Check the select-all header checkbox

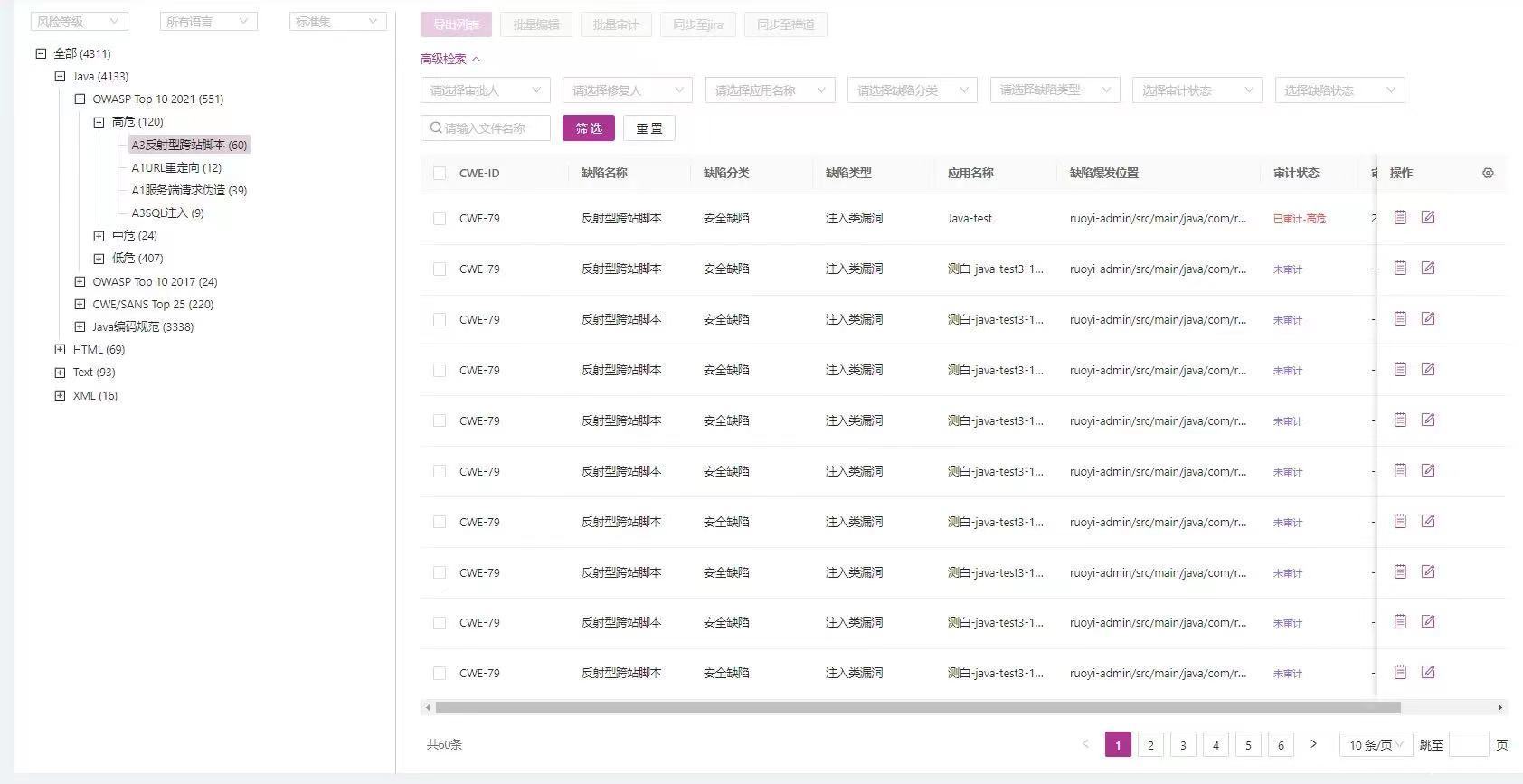coord(440,174)
